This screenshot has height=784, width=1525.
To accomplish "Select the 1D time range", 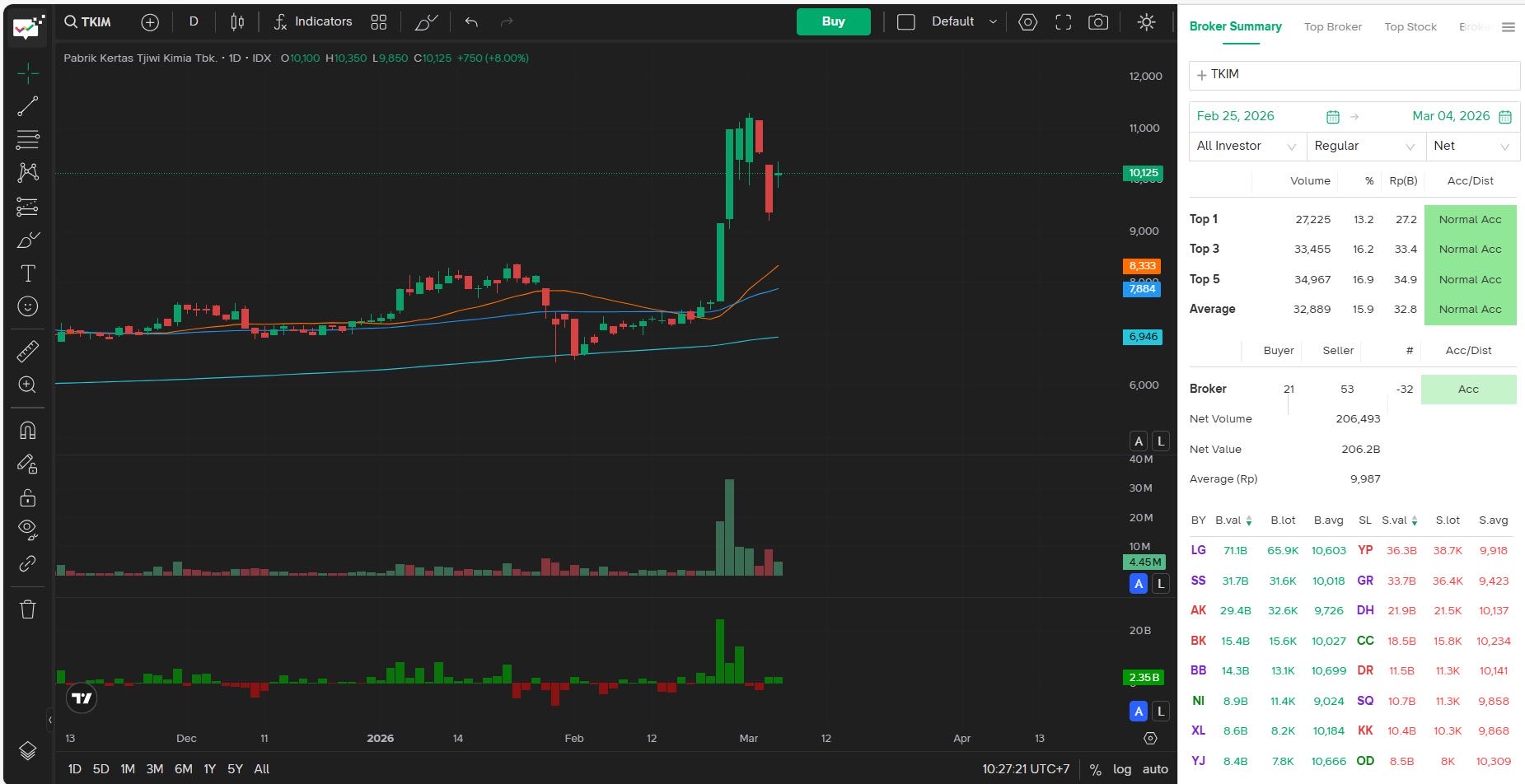I will [74, 769].
